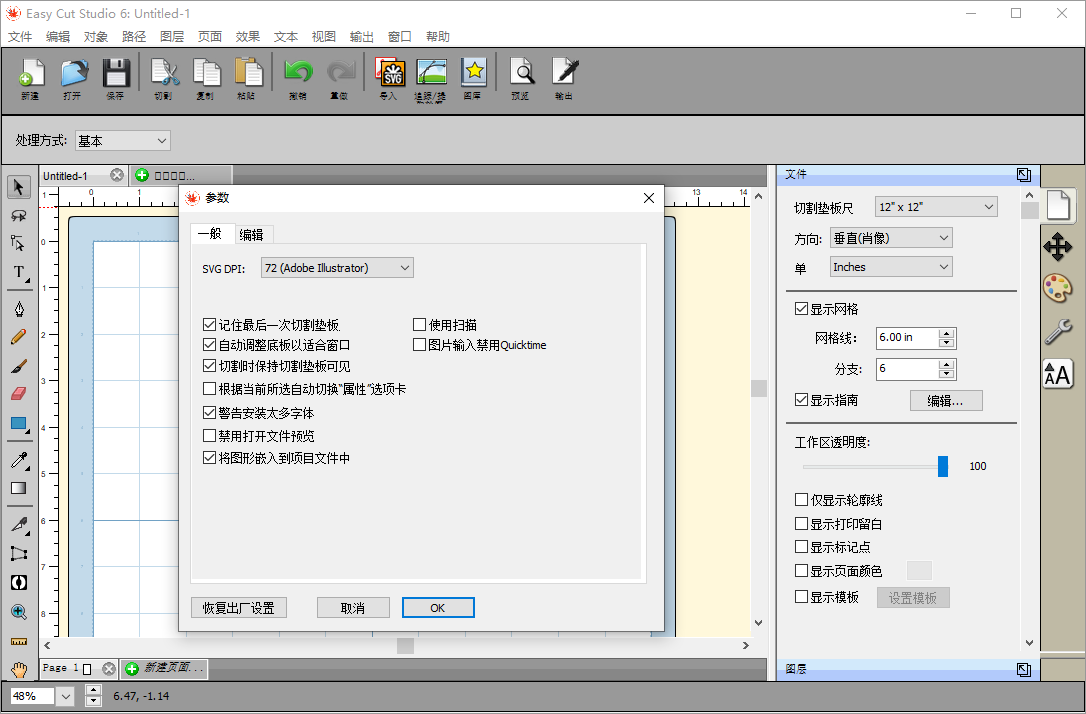
Task: Click the 保存 (Save) floppy disk icon
Action: pyautogui.click(x=116, y=73)
